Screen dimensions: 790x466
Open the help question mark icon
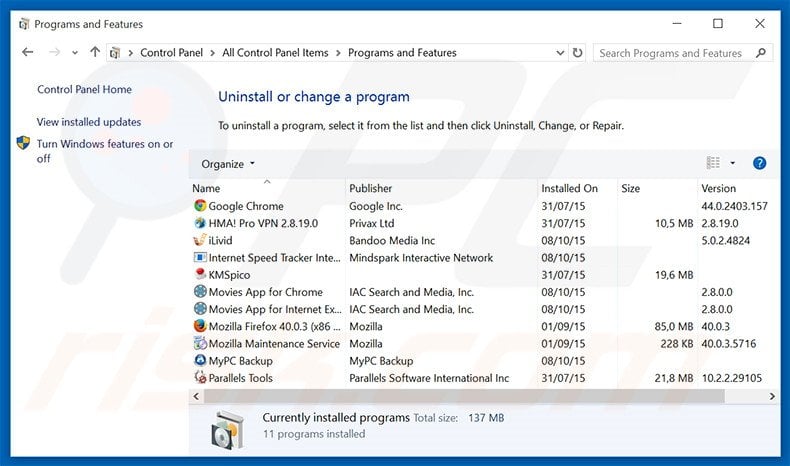[x=759, y=163]
